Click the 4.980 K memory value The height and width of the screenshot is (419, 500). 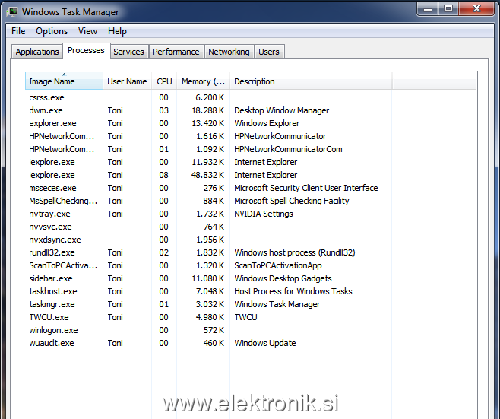[210, 317]
